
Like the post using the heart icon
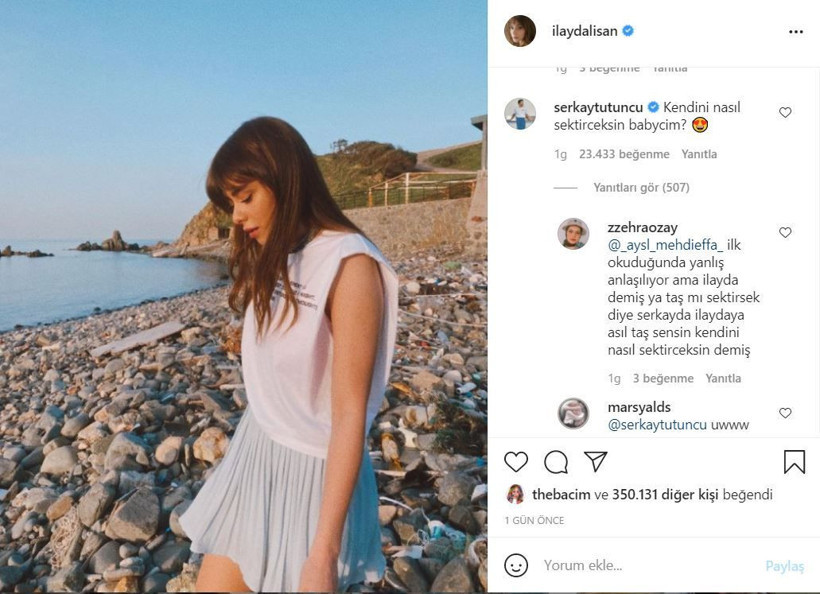pos(515,462)
